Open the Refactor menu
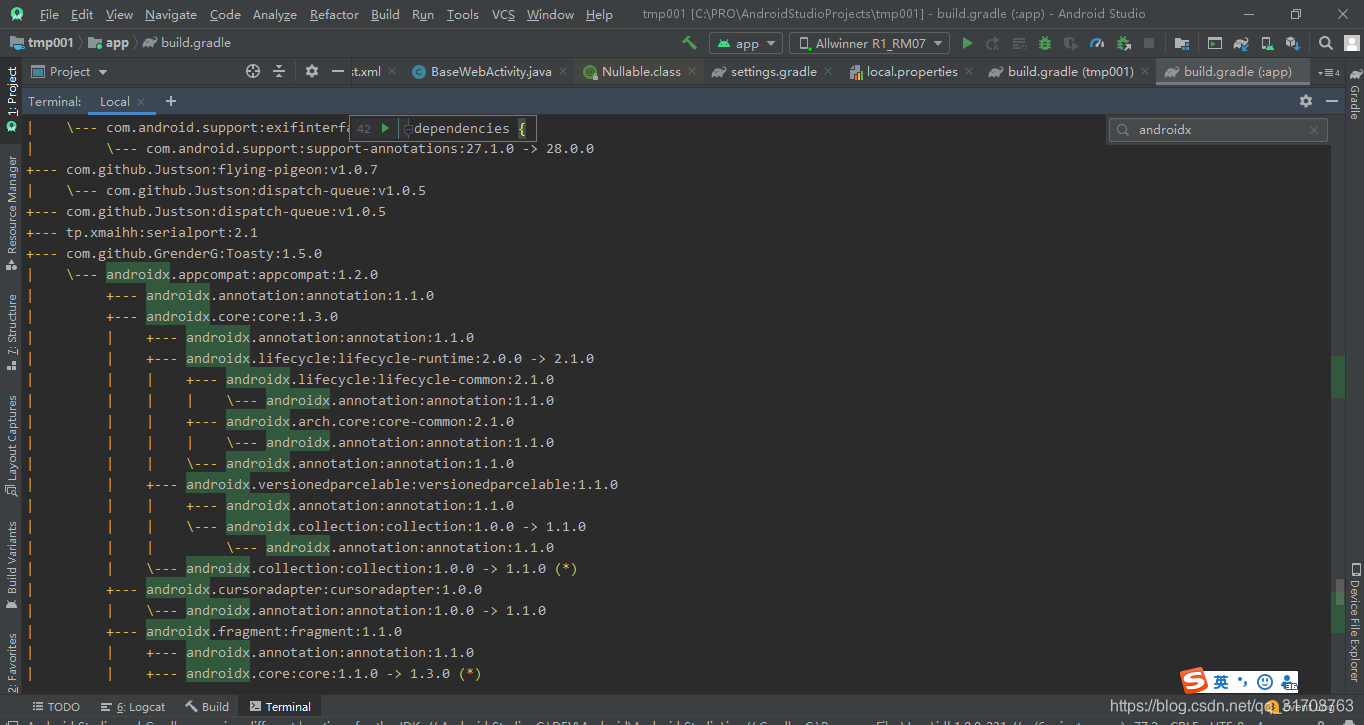 click(334, 14)
